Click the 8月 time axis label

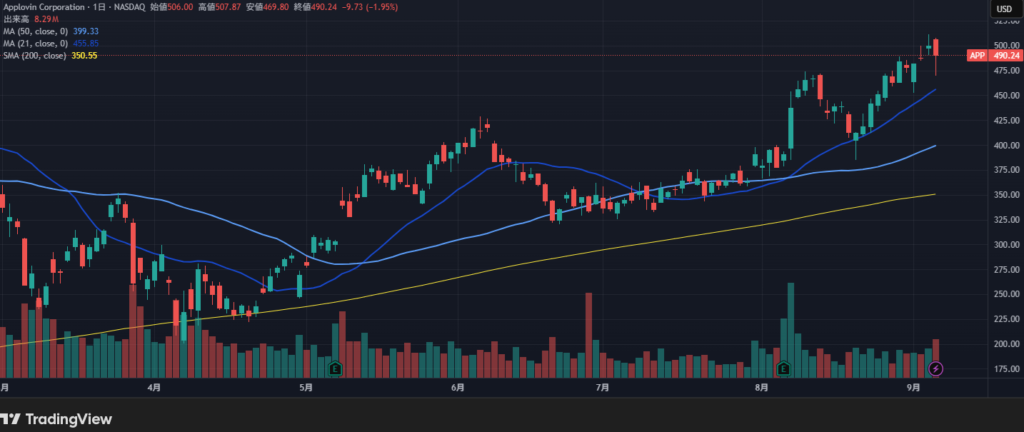761,388
